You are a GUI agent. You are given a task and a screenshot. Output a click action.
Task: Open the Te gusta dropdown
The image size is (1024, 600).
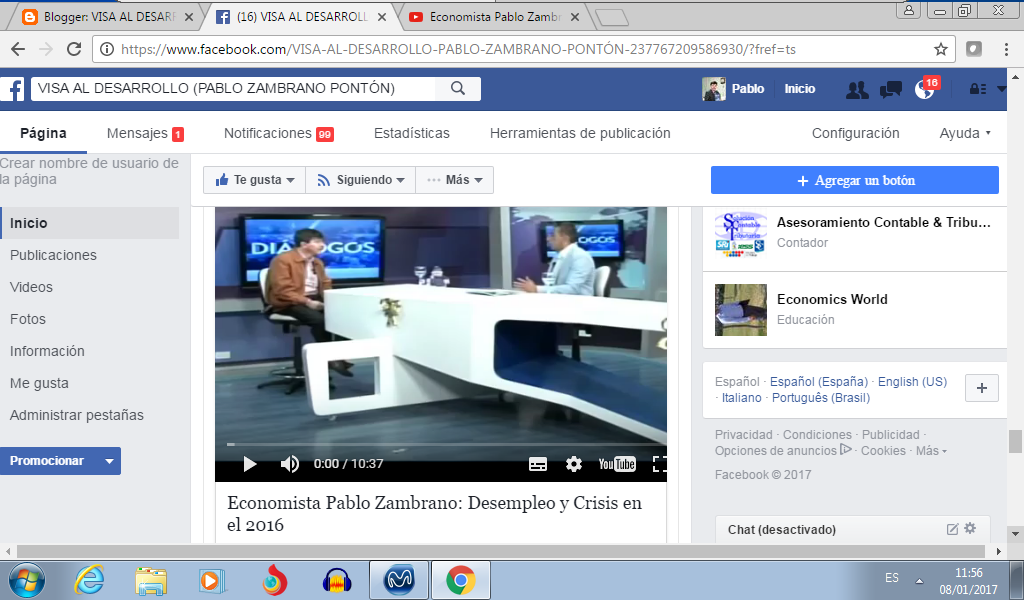[255, 180]
